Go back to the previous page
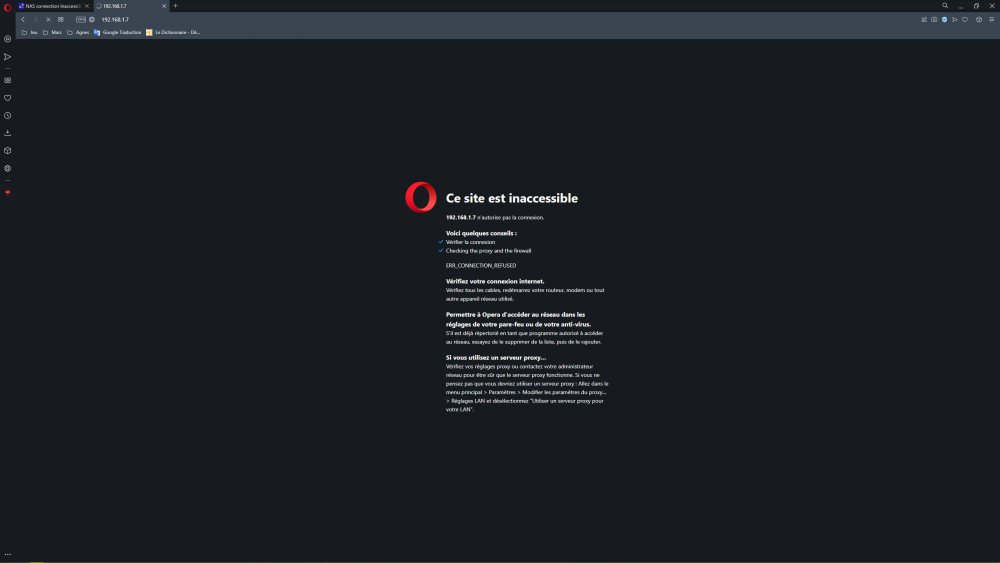Image resolution: width=1000 pixels, height=563 pixels. pos(23,20)
